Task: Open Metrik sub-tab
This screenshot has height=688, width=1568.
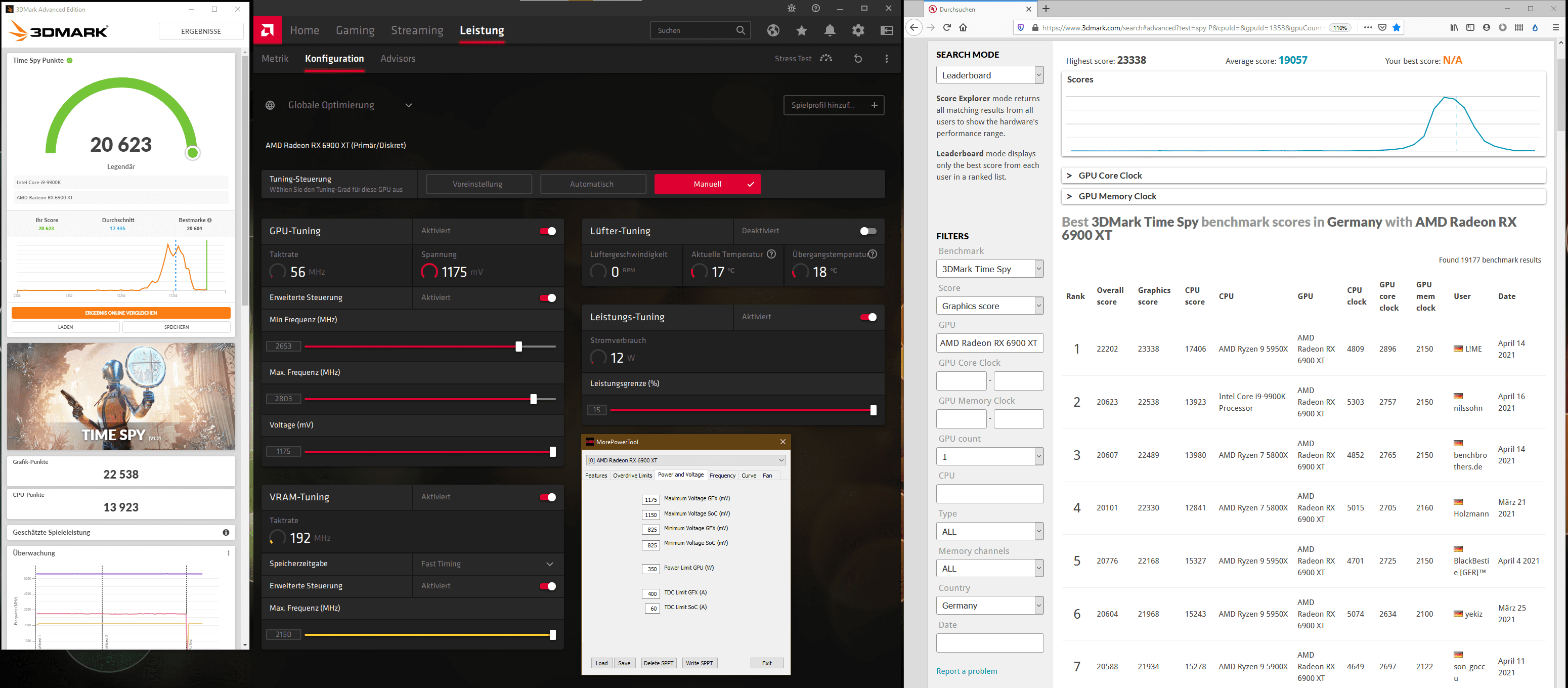Action: 275,59
